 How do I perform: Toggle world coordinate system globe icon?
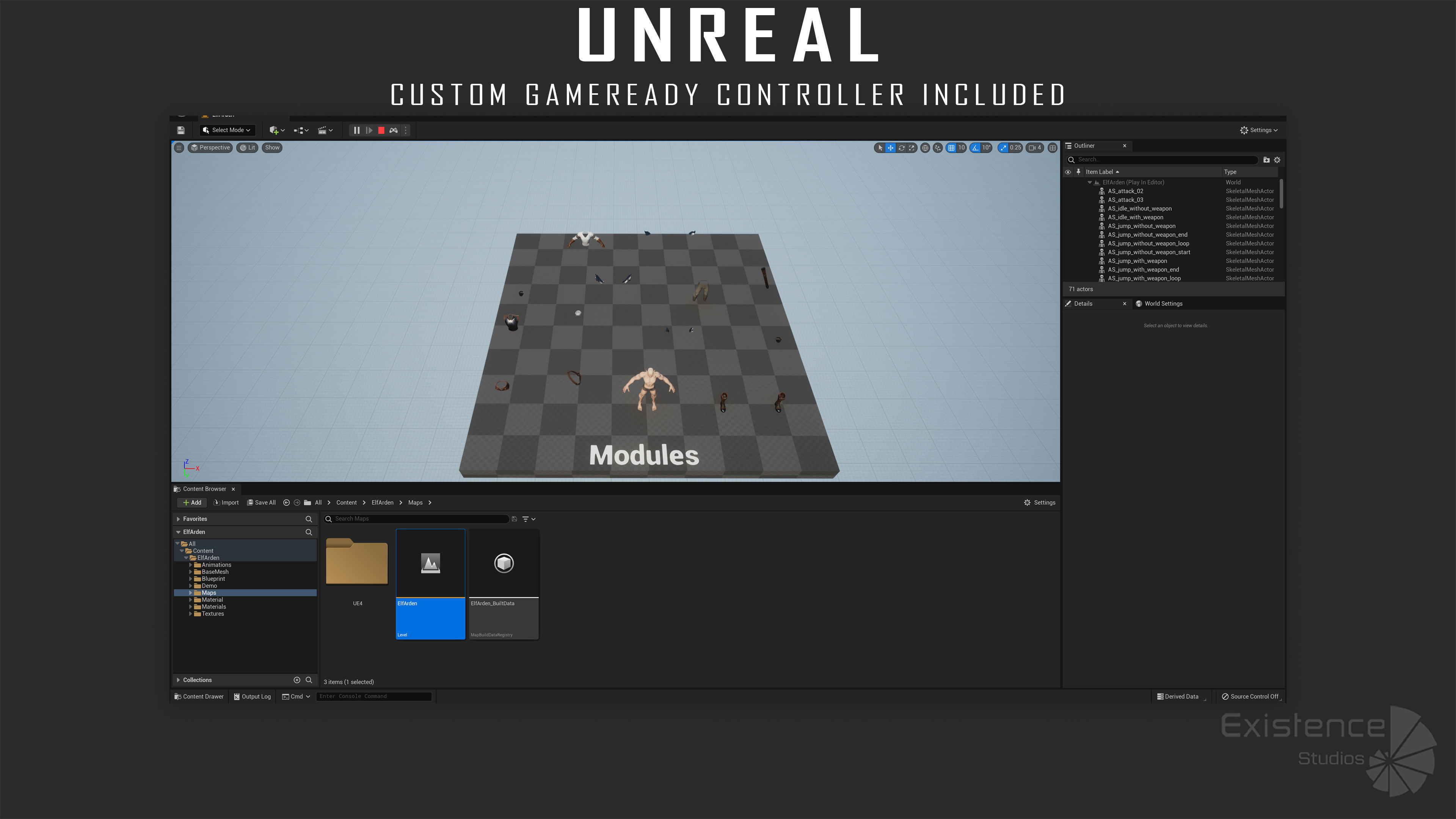tap(925, 148)
